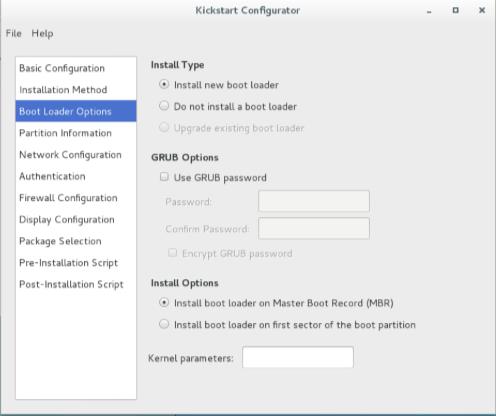Viewport: 496px width, 416px height.
Task: Select Boot Loader Options entry
Action: (x=76, y=111)
